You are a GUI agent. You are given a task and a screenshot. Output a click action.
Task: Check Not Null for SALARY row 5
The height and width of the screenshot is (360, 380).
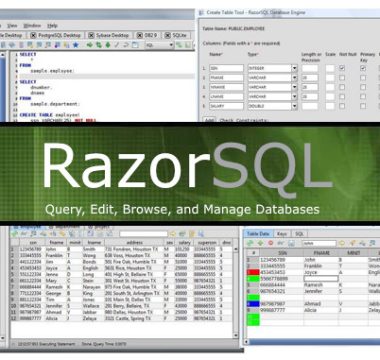coord(342,106)
